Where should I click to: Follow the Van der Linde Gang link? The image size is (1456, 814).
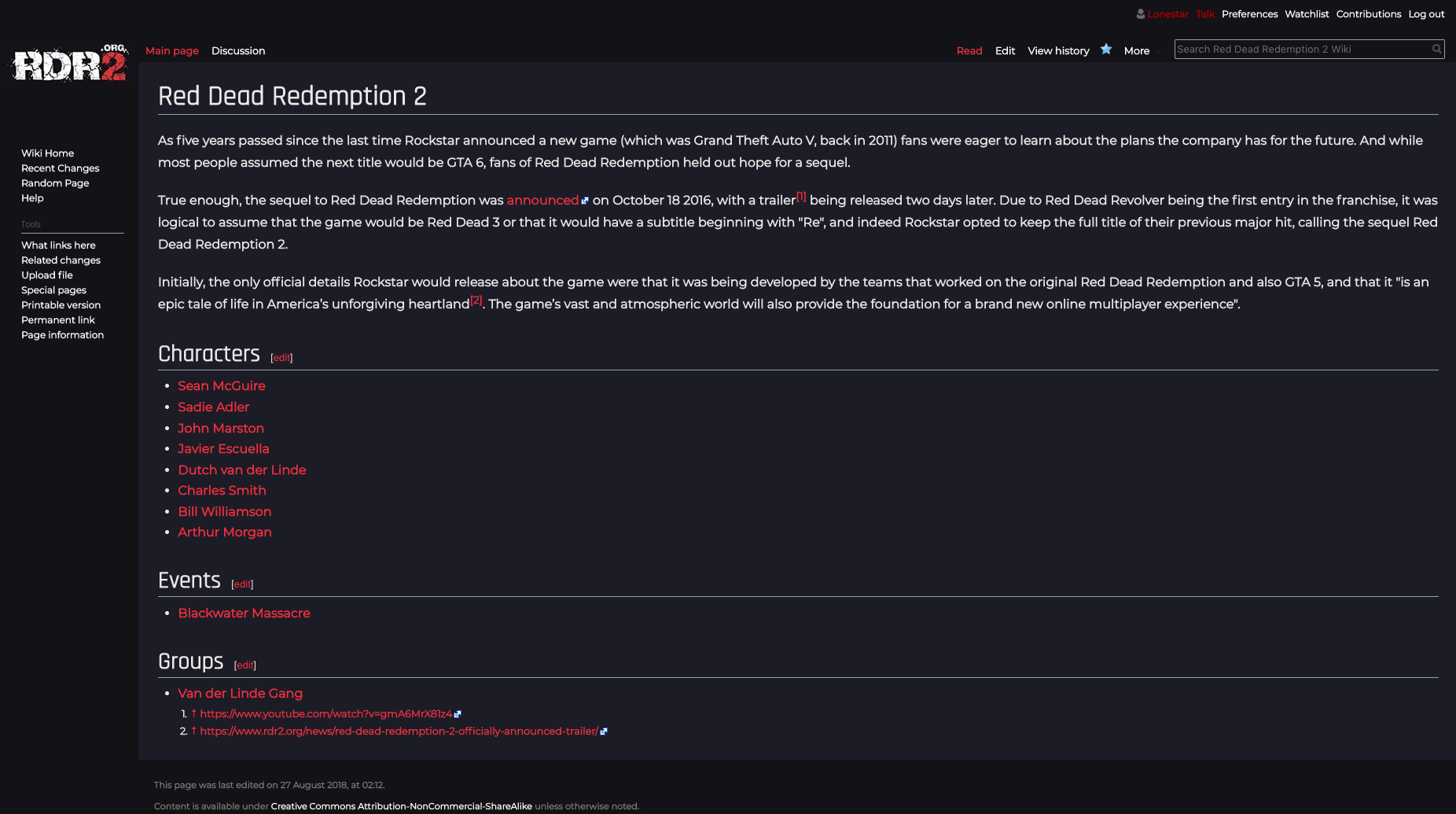240,693
